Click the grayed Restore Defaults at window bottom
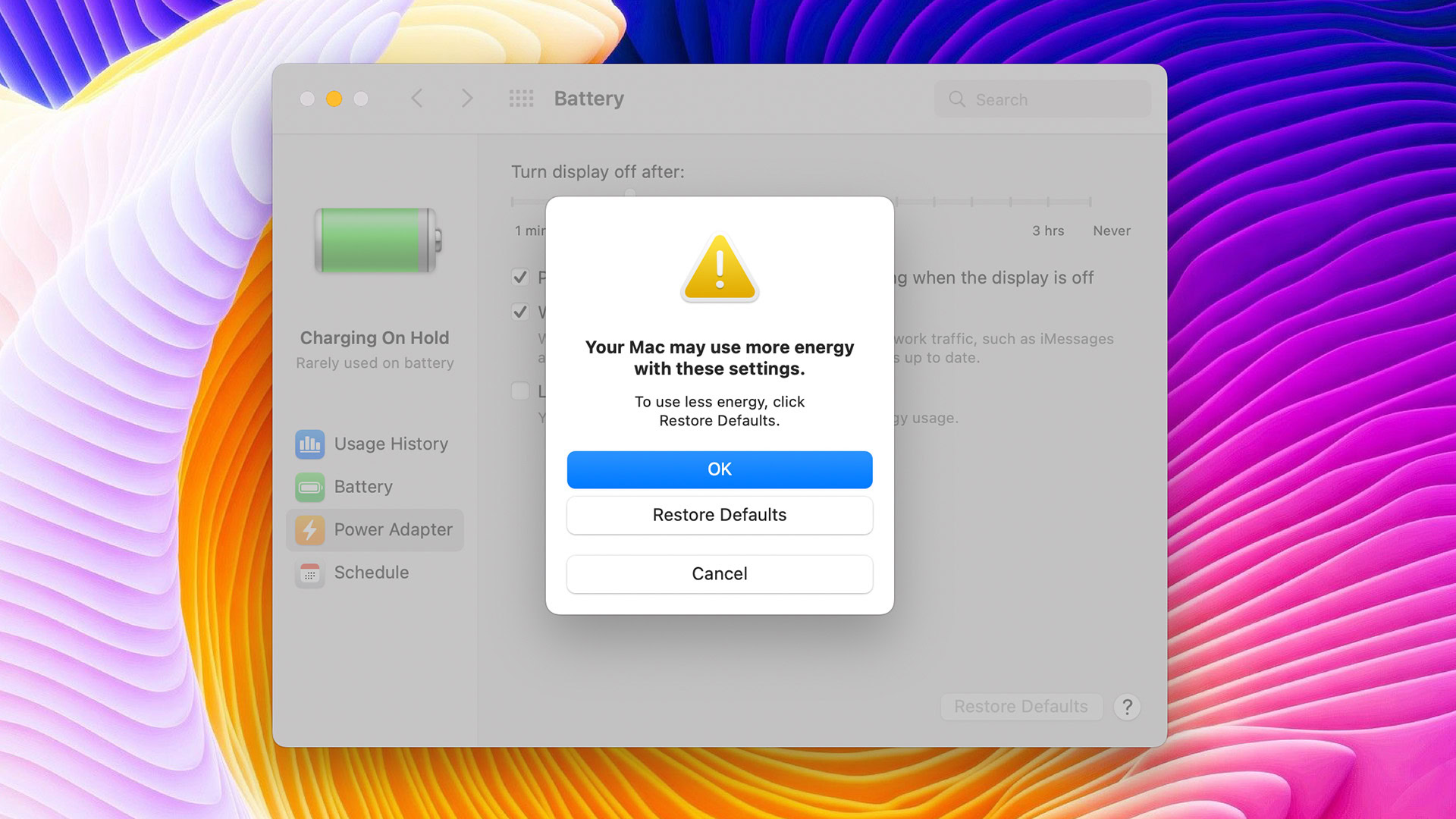Viewport: 1456px width, 819px height. click(x=1021, y=707)
